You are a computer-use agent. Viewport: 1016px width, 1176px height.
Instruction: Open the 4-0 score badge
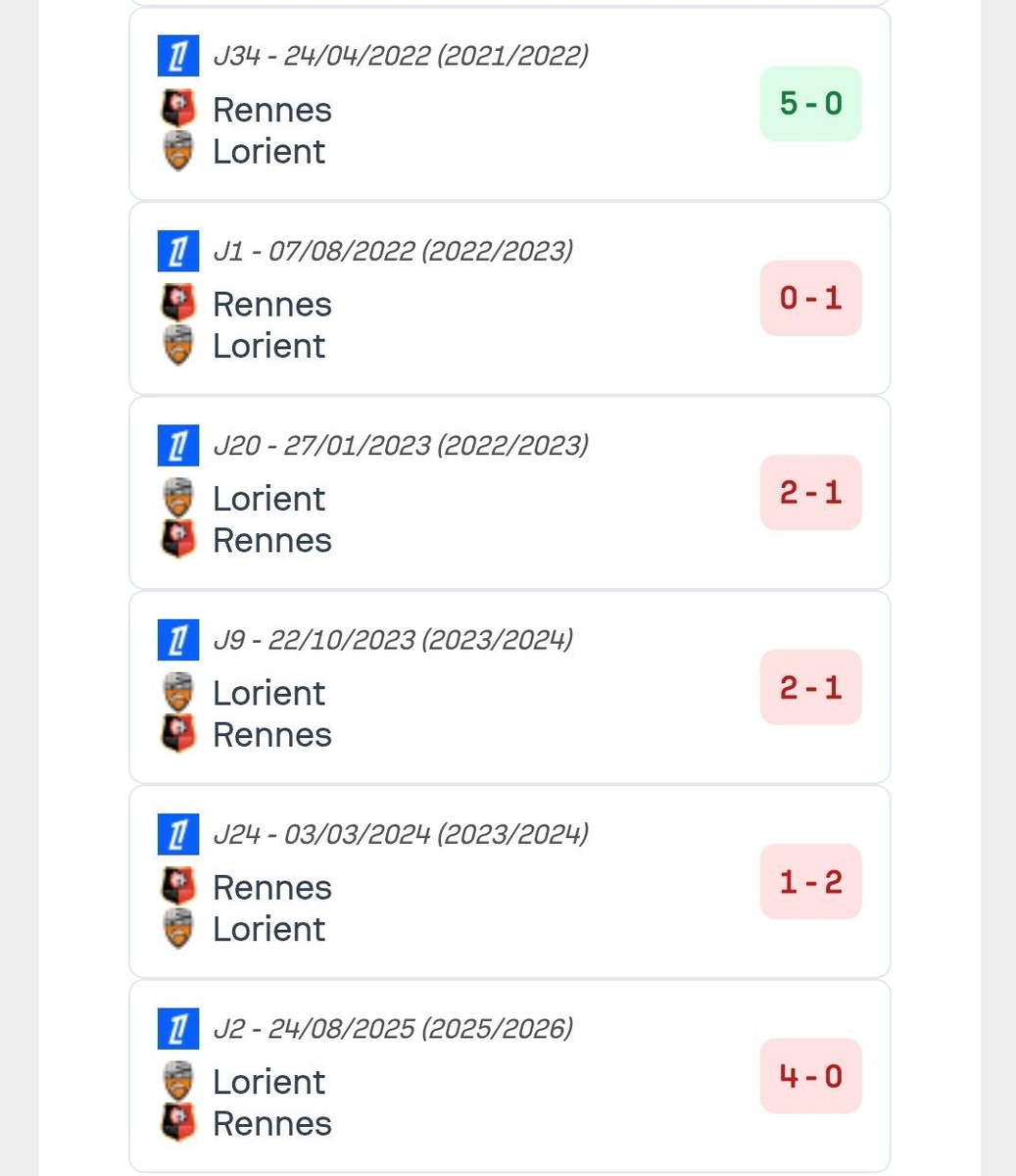click(811, 1076)
